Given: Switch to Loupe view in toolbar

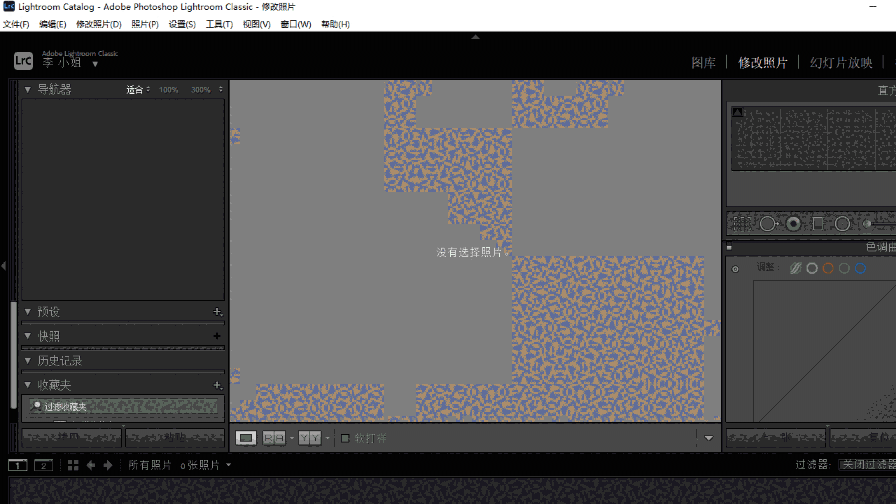Looking at the screenshot, I should point(246,438).
